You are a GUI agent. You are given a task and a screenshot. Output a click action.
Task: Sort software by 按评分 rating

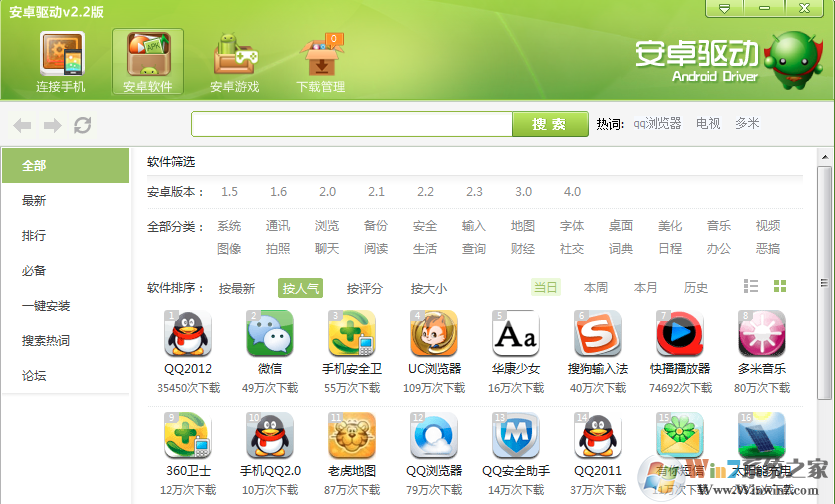pos(365,288)
